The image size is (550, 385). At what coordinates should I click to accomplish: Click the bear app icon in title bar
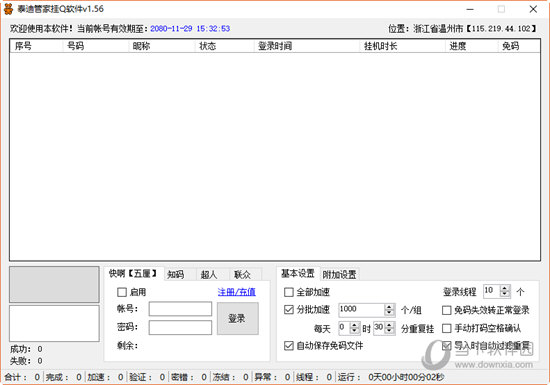point(8,9)
